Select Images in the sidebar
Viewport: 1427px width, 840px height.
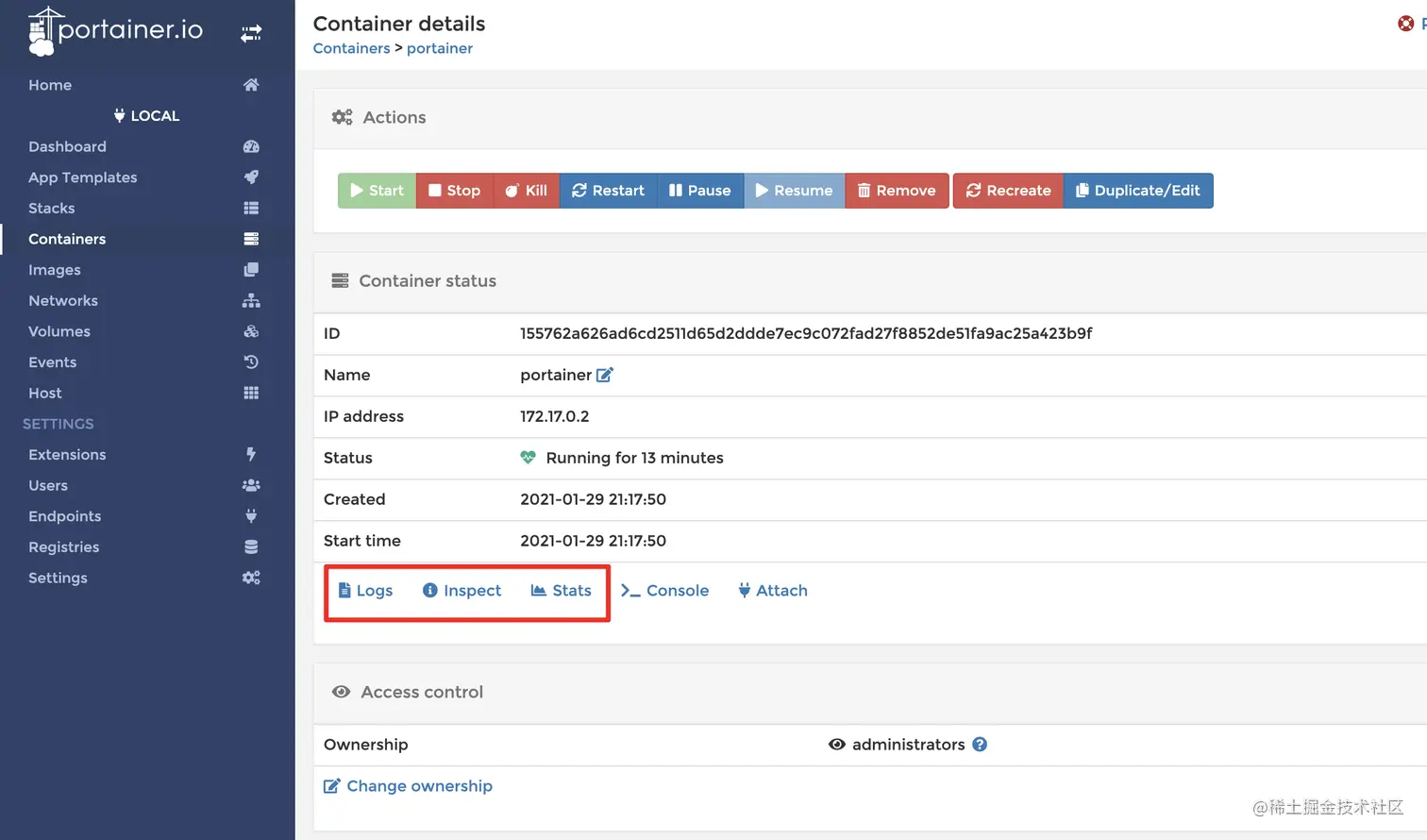[x=55, y=270]
